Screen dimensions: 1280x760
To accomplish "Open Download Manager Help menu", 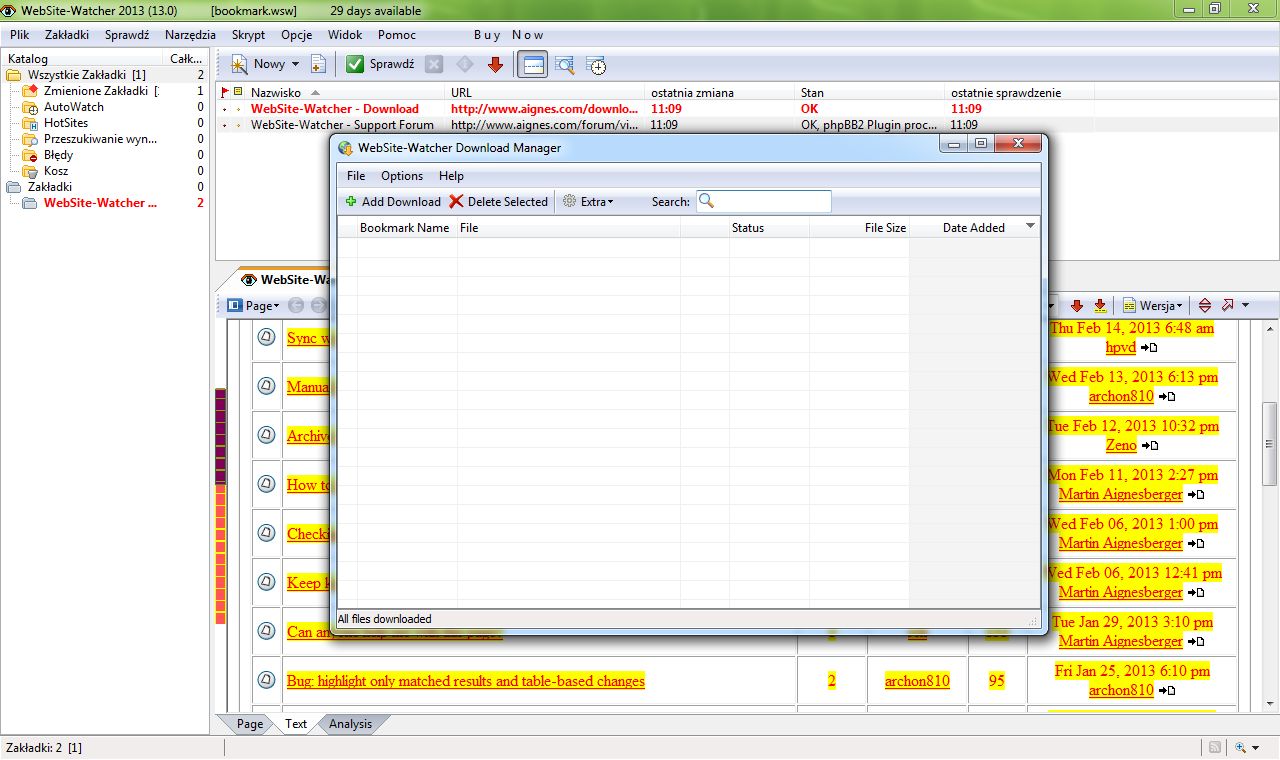I will [451, 176].
